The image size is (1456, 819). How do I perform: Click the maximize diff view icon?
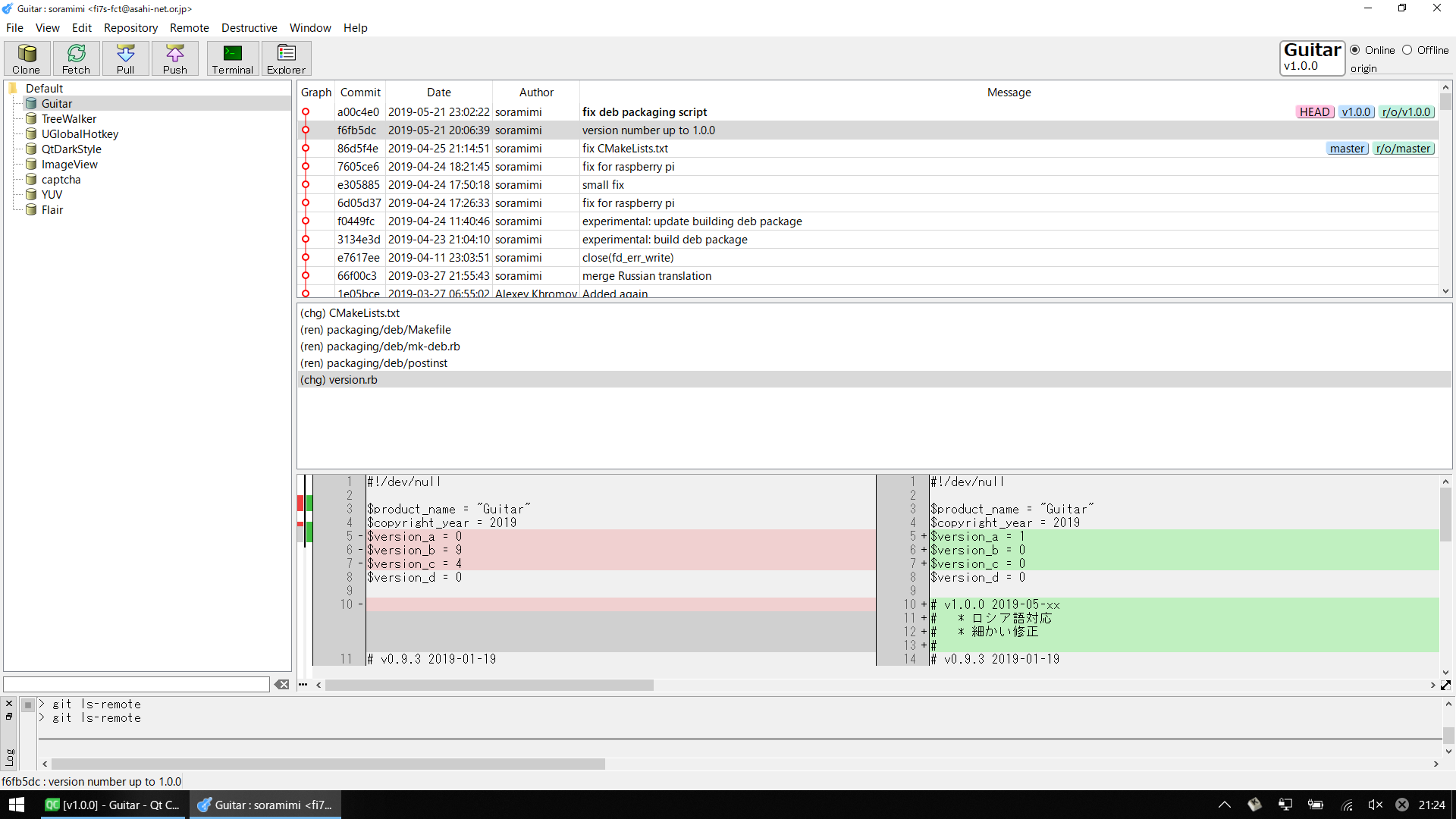1445,685
